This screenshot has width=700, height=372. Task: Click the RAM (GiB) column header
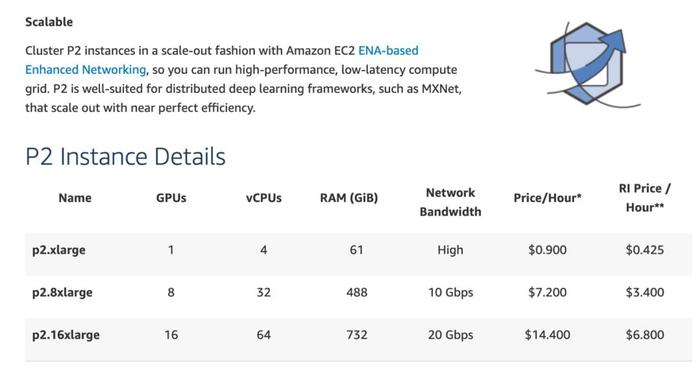[349, 198]
